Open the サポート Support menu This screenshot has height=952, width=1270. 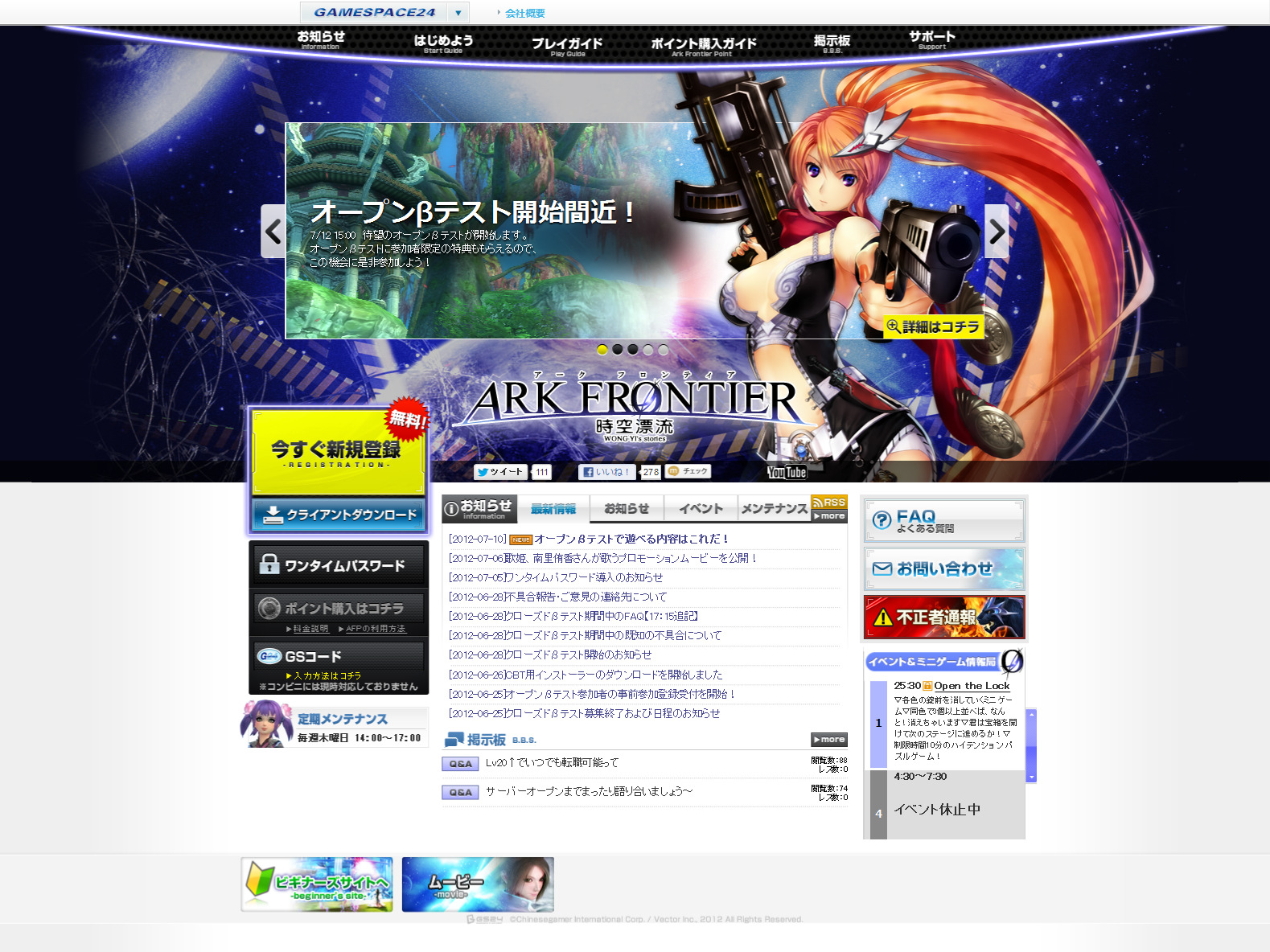tap(932, 39)
